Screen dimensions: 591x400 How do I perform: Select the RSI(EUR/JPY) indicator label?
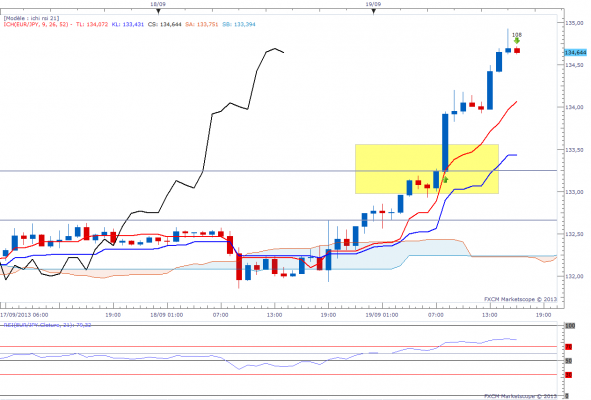[47, 325]
